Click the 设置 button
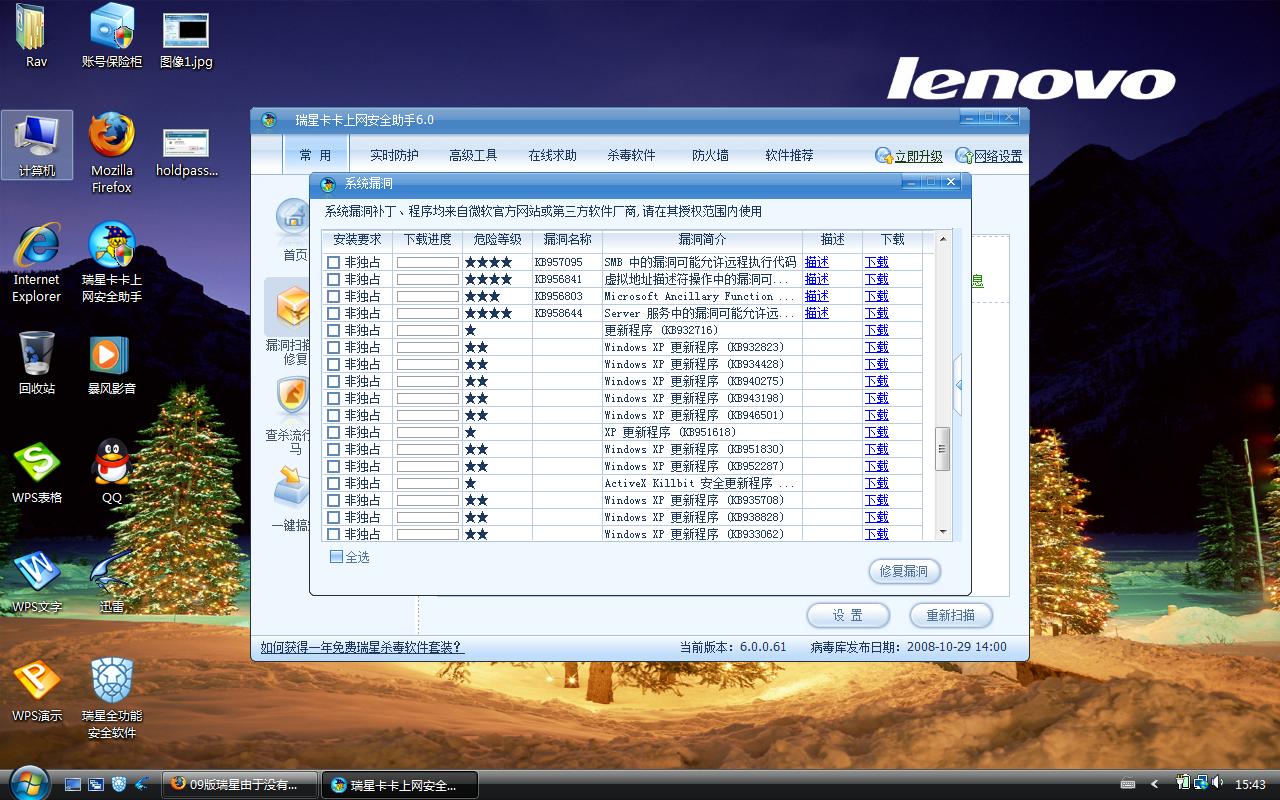This screenshot has width=1280, height=800. [x=848, y=615]
